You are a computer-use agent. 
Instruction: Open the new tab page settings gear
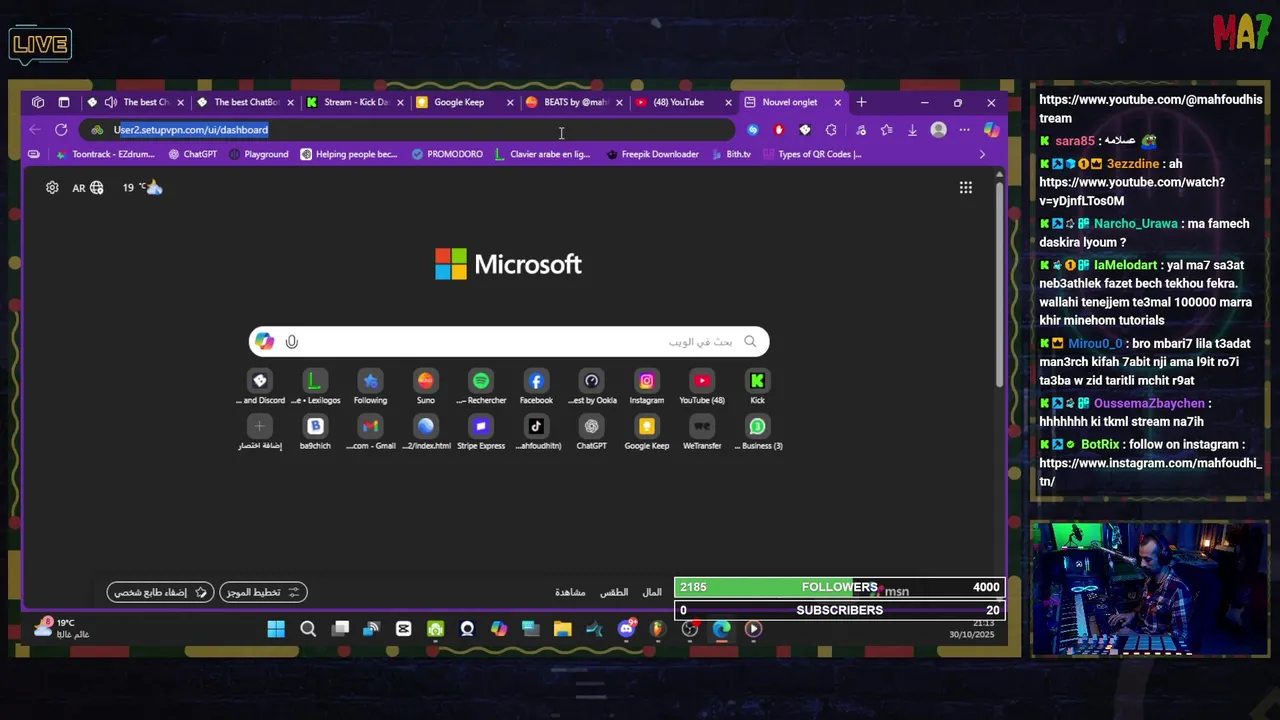click(52, 187)
